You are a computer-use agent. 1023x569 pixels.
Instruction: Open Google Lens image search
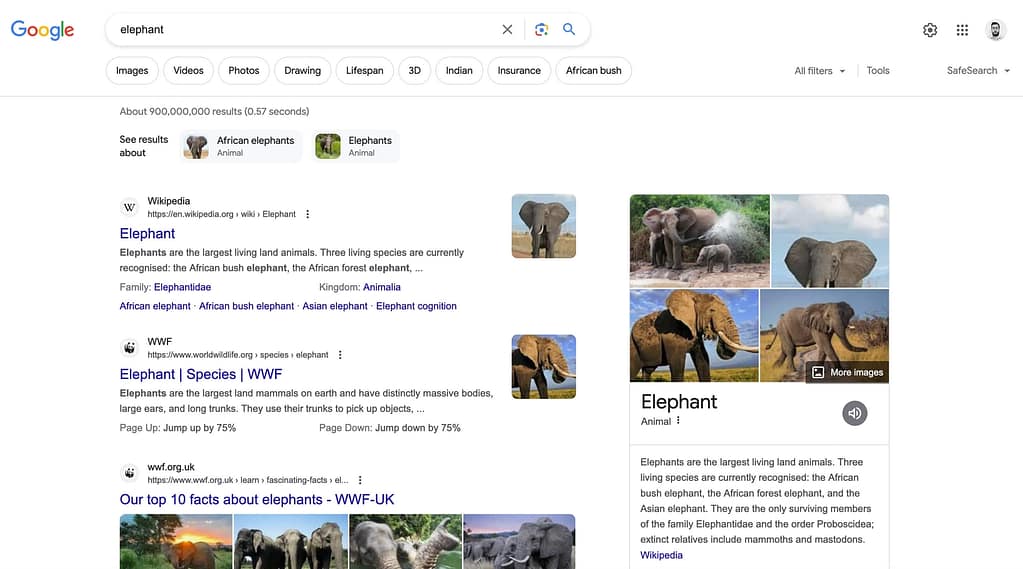coord(541,30)
